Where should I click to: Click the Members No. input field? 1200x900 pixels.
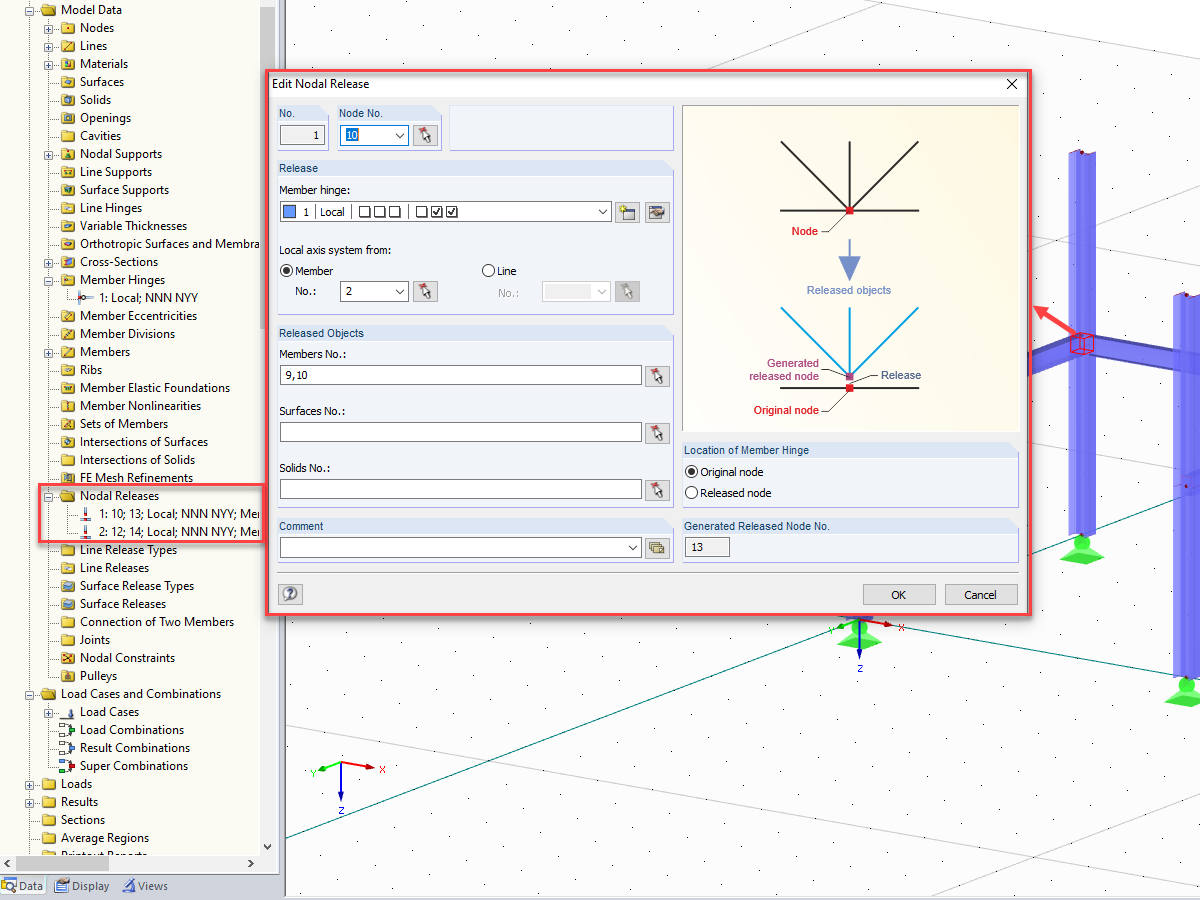coord(461,375)
